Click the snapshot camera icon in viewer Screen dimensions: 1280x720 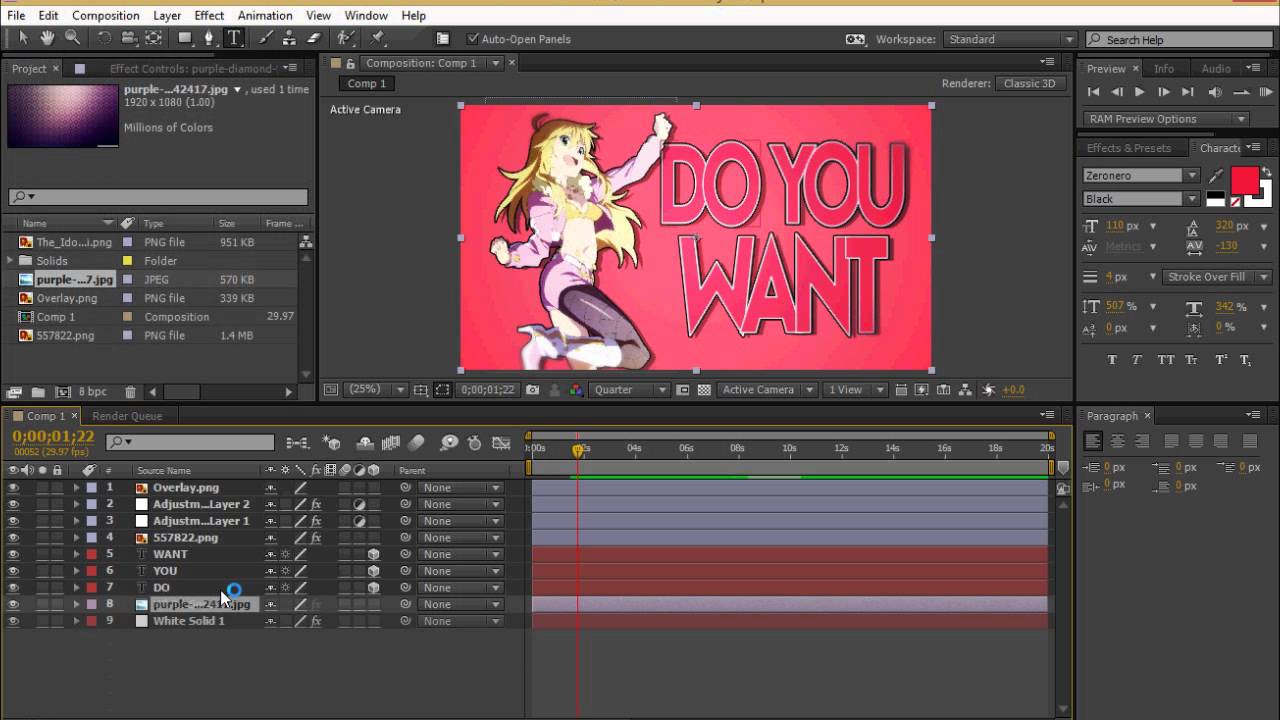click(533, 390)
